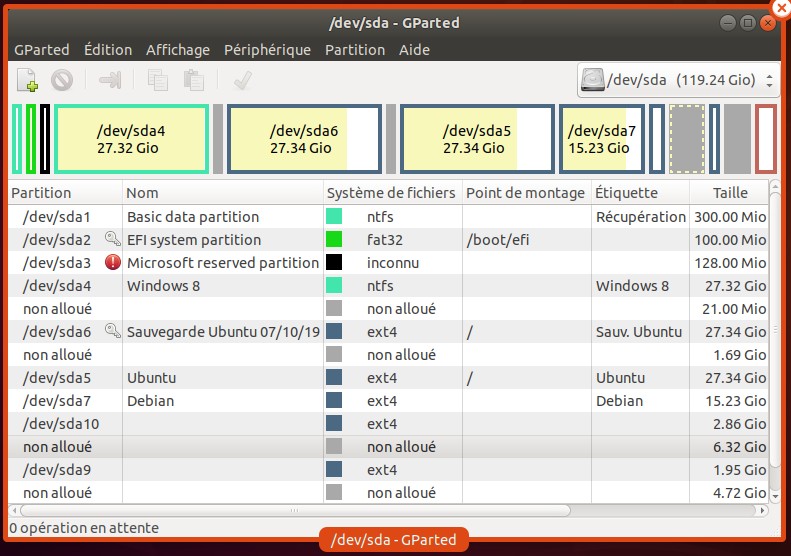Viewport: 791px width, 556px height.
Task: Sort by the Étiquette column header
Action: point(640,193)
